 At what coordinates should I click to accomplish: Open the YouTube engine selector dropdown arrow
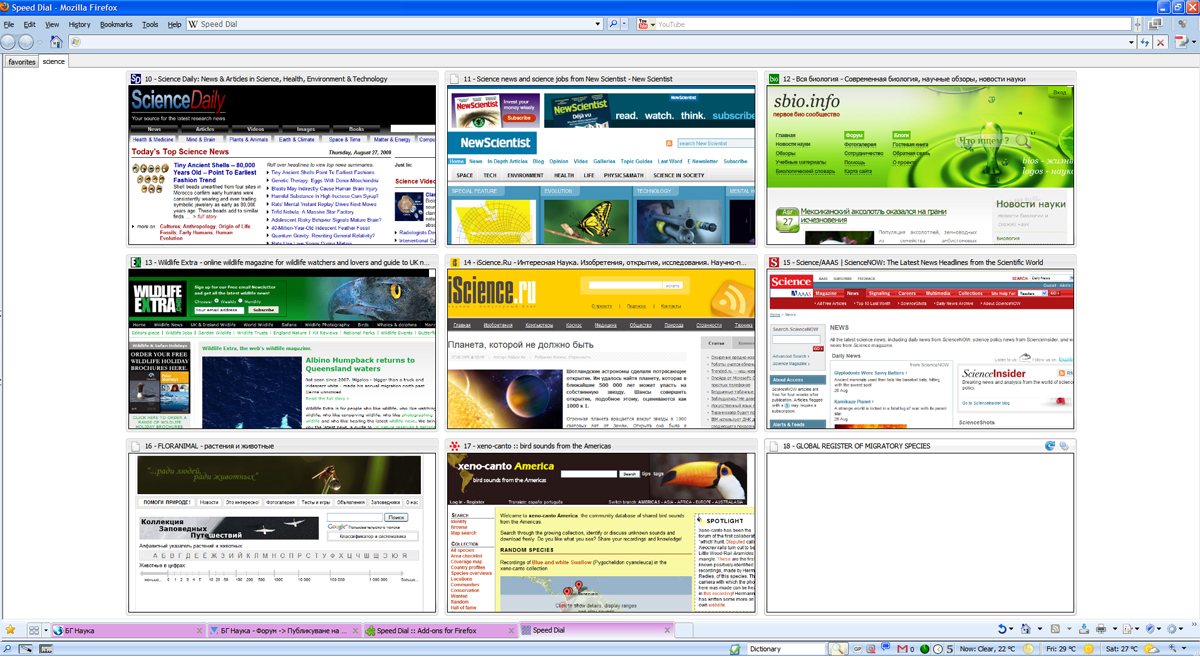653,24
